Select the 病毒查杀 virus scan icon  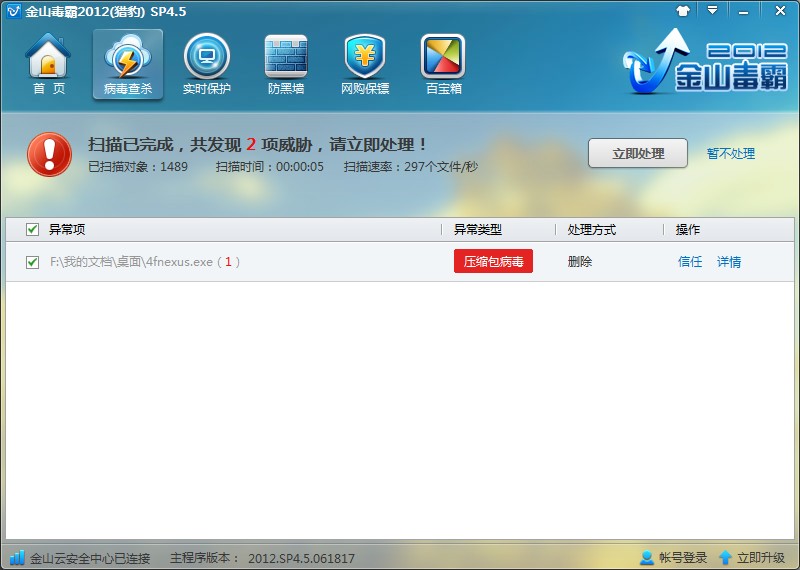pos(128,57)
